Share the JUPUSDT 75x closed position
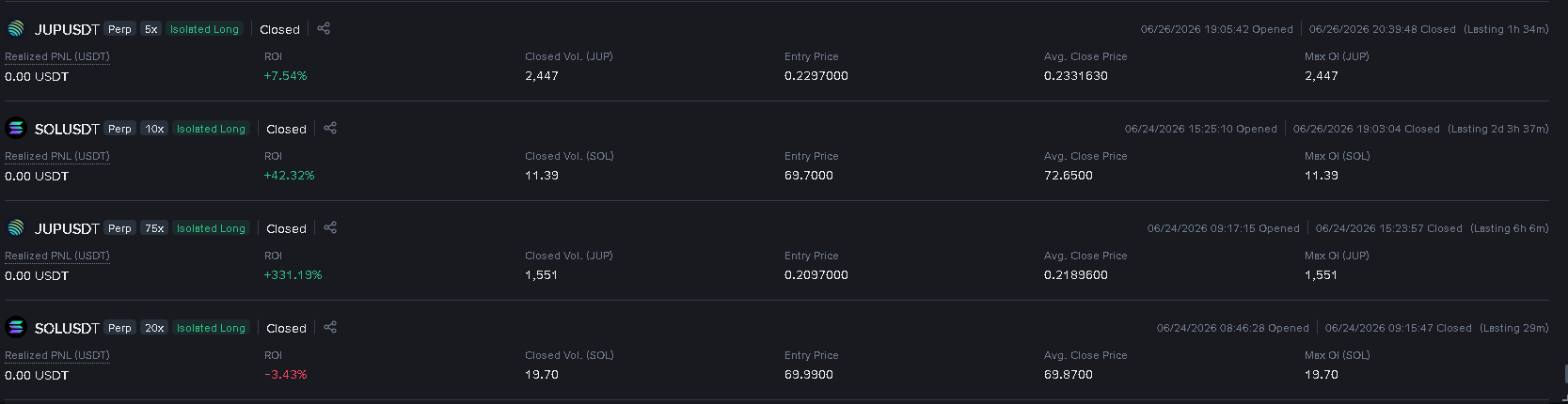Viewport: 1568px width, 404px height. (330, 227)
